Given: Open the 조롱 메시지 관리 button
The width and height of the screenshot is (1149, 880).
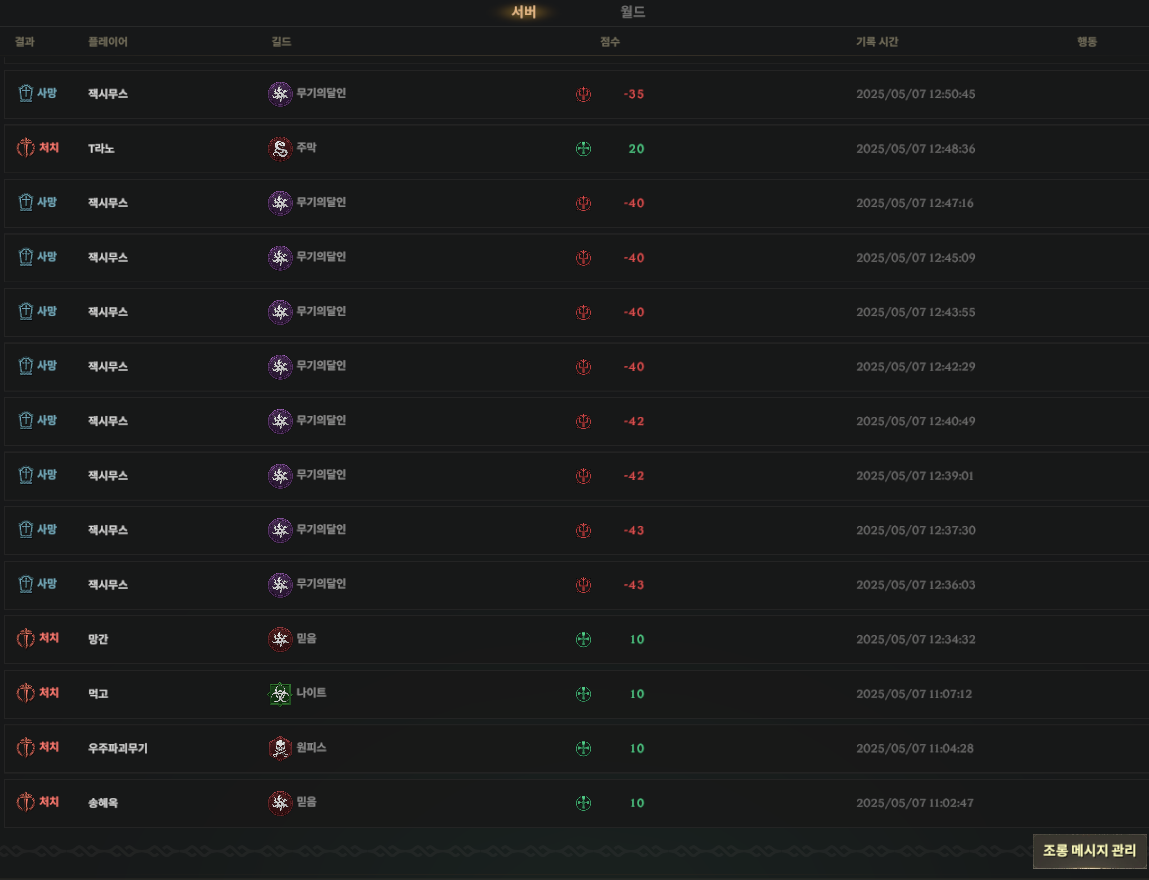Looking at the screenshot, I should pyautogui.click(x=1089, y=851).
